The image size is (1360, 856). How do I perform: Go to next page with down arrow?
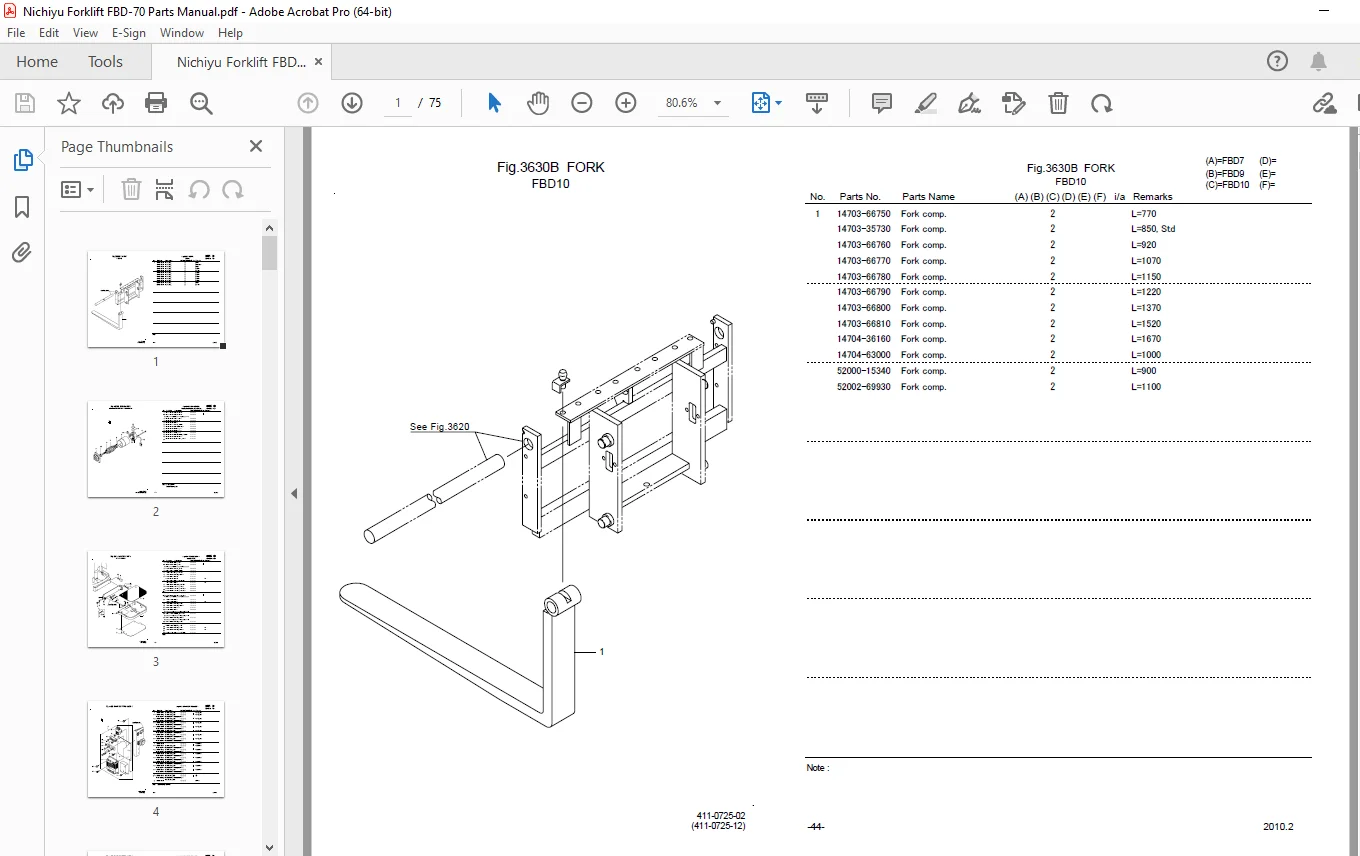pos(352,103)
